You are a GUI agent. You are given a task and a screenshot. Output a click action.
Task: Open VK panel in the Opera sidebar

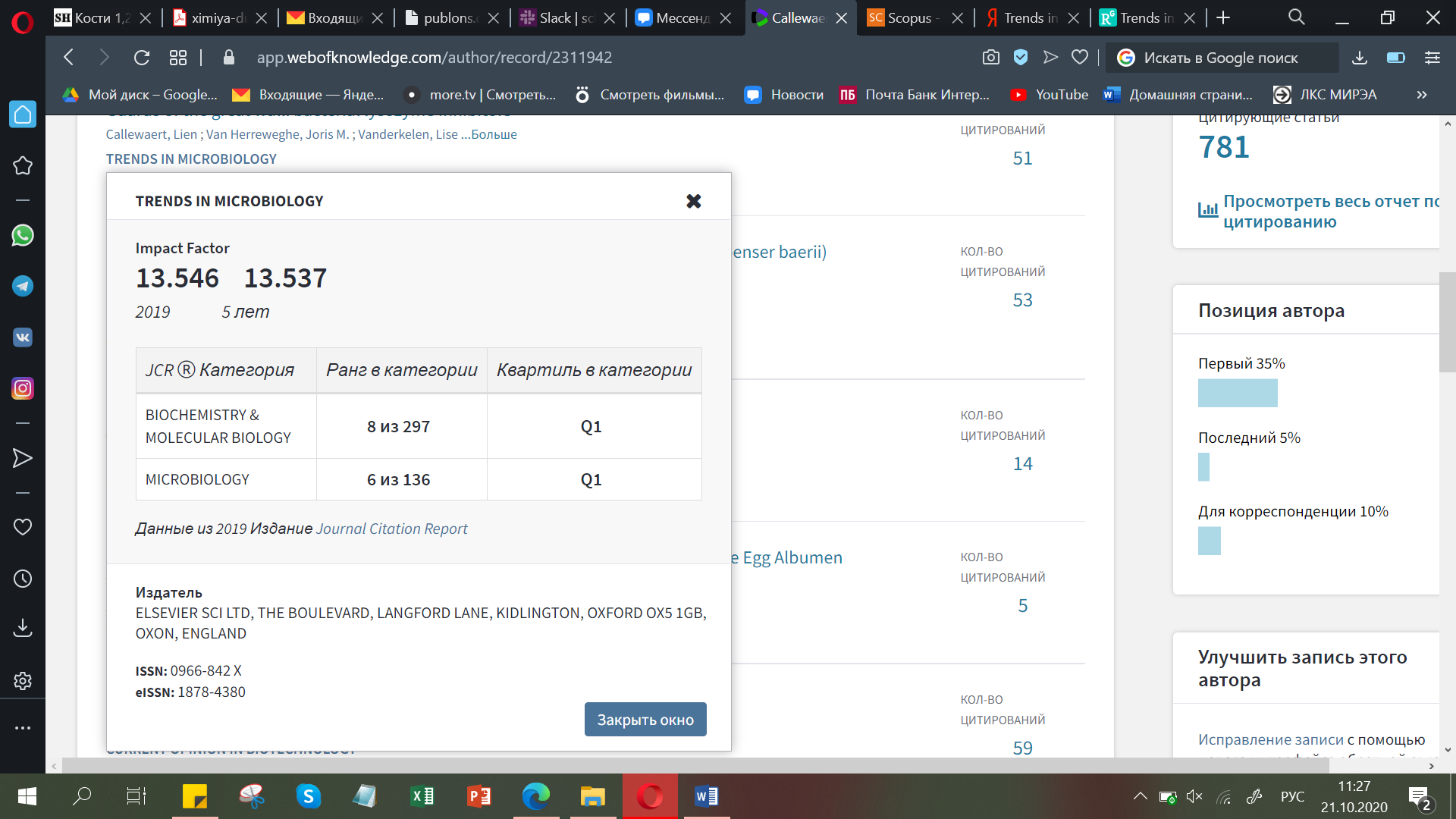click(23, 337)
